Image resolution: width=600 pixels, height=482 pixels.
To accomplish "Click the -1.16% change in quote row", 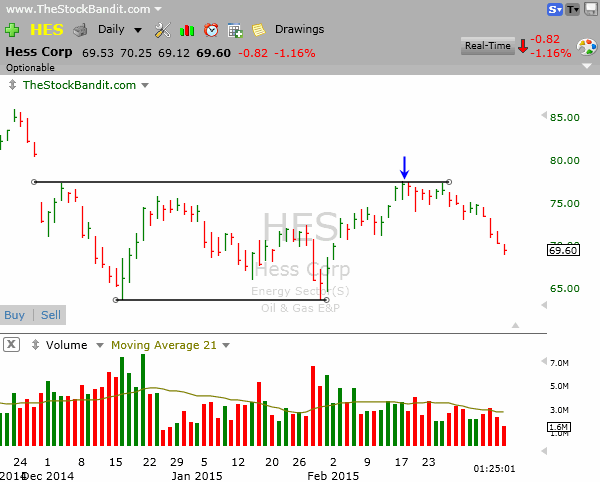I will pos(295,53).
